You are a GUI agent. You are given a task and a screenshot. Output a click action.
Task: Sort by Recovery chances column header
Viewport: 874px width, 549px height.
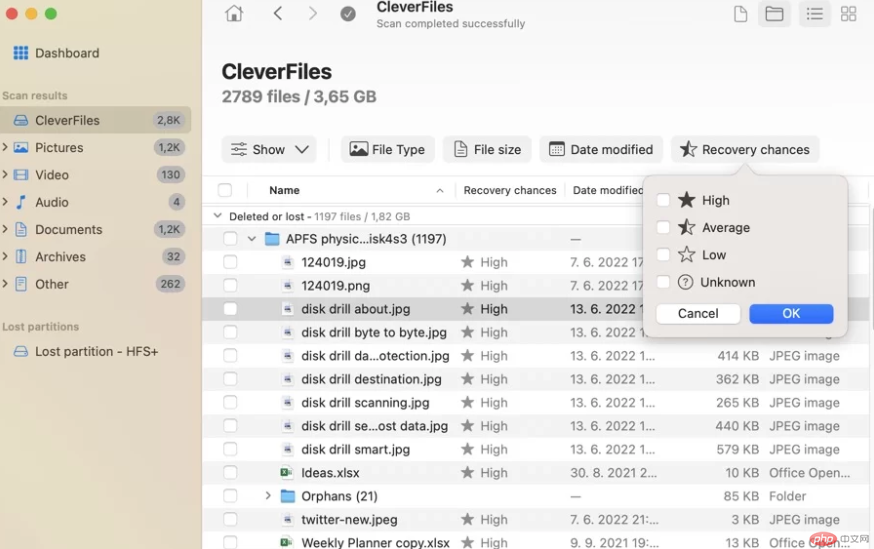coord(510,190)
